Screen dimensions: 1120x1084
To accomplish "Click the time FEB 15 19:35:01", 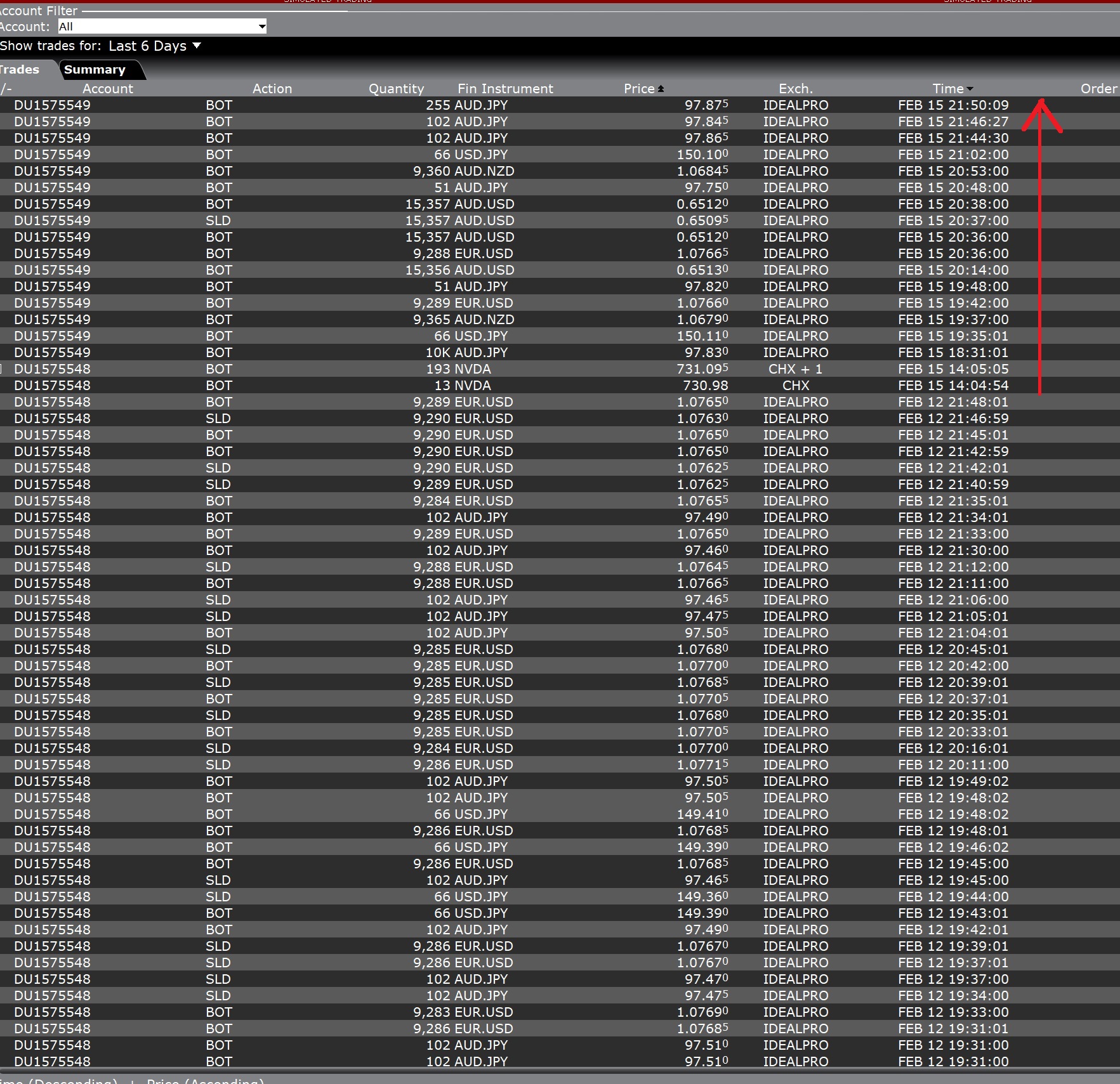I will point(953,336).
